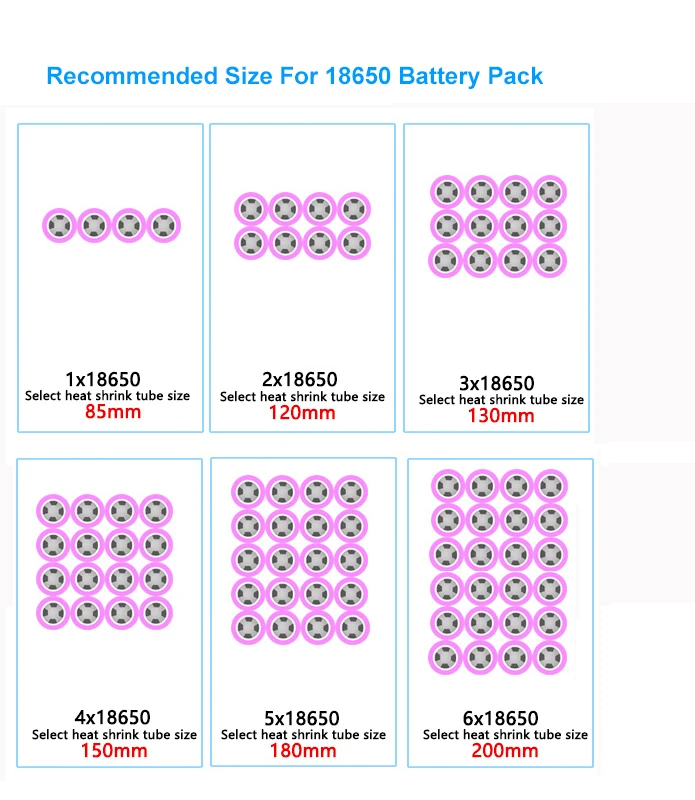Select the 180mm size text
Screen dimensions: 695x800
point(303,751)
